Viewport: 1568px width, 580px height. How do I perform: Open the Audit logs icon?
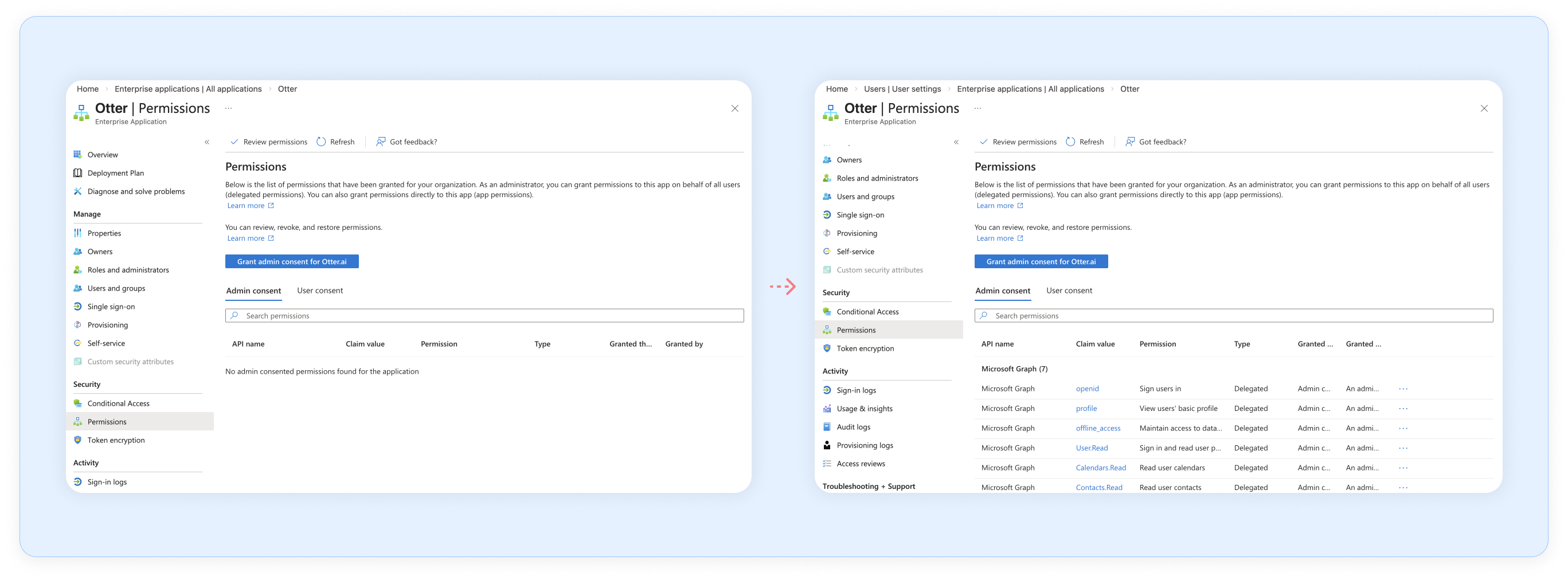[827, 426]
